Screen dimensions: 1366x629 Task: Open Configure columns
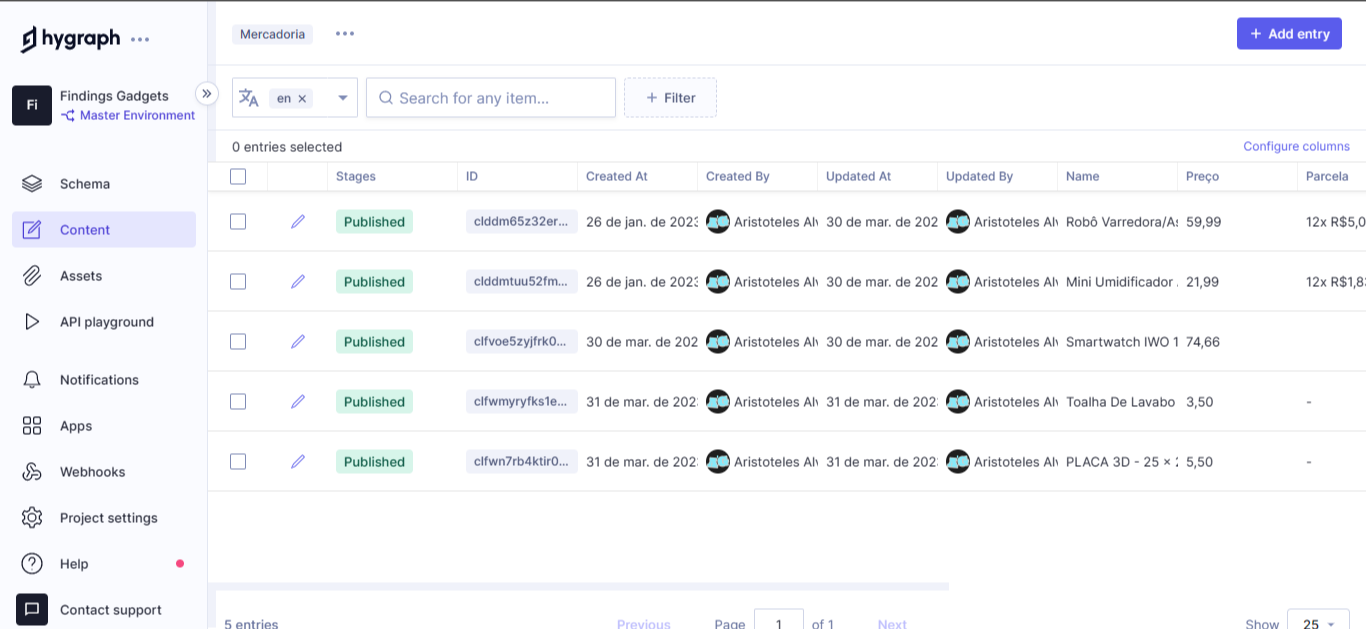(1295, 146)
